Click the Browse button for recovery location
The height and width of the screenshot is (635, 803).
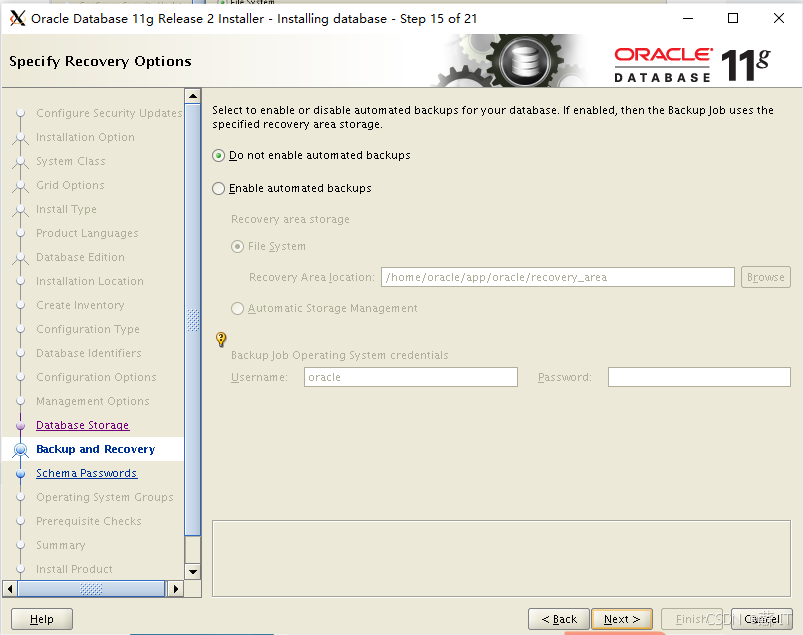pos(765,277)
